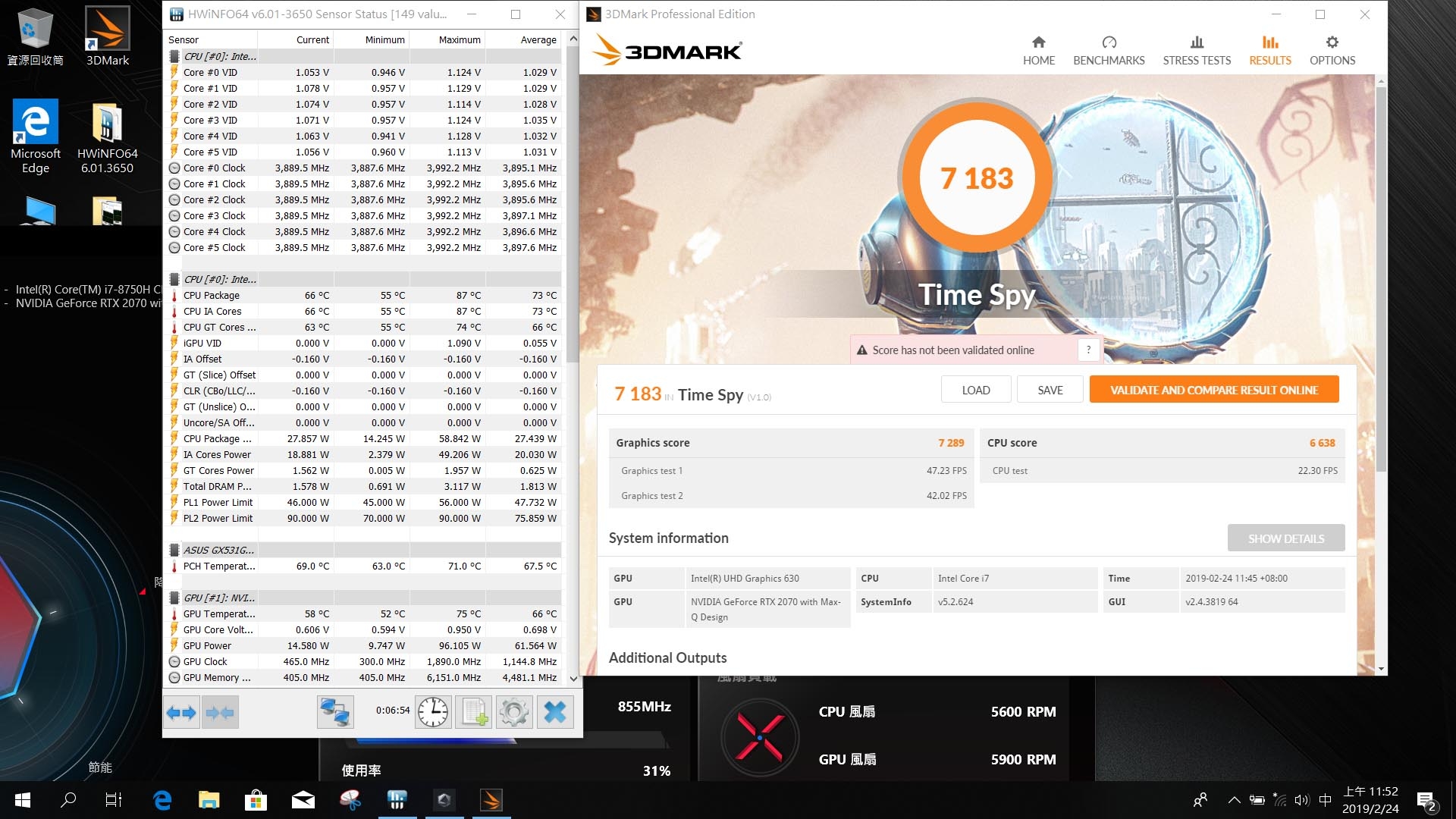Click the IME language indicator 中

(x=1325, y=800)
